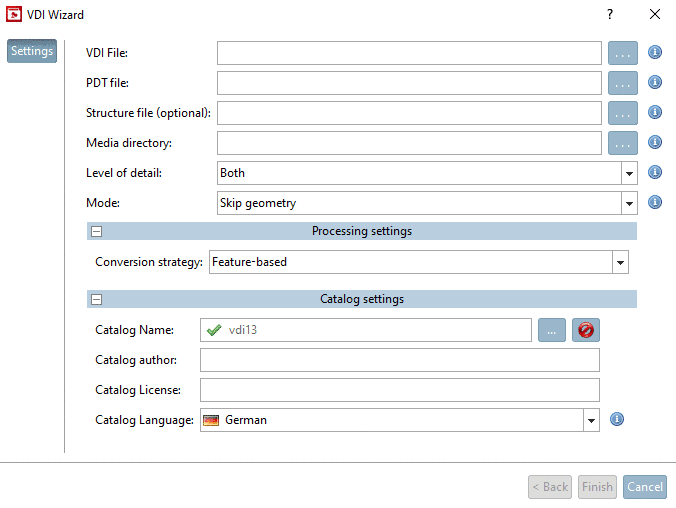Open the Mode dropdown

coord(628,203)
